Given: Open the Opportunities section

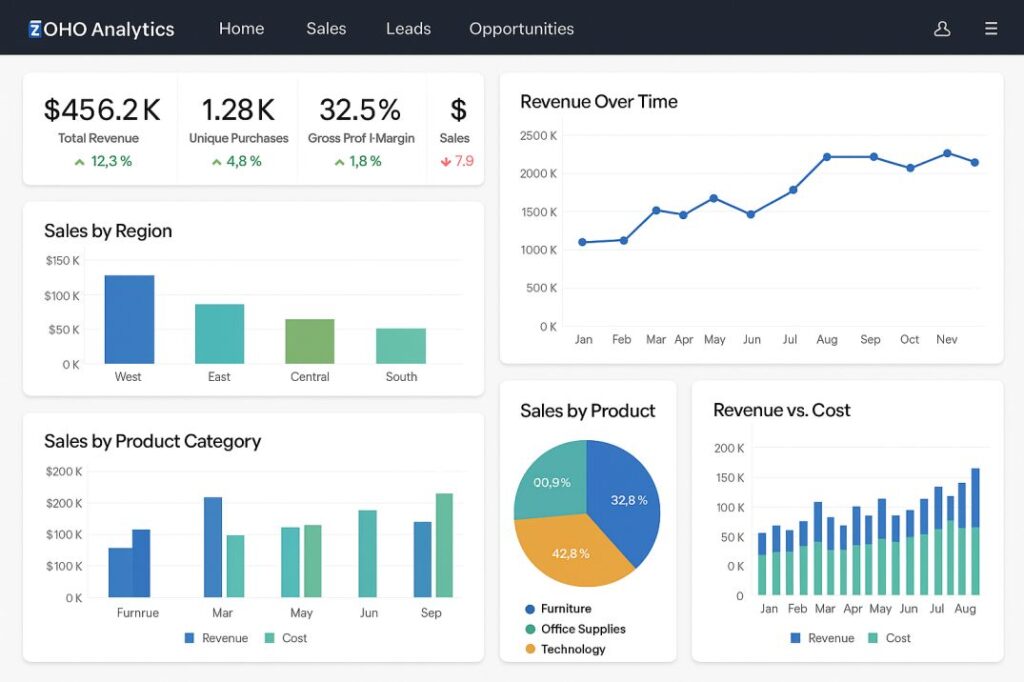Looking at the screenshot, I should point(521,29).
